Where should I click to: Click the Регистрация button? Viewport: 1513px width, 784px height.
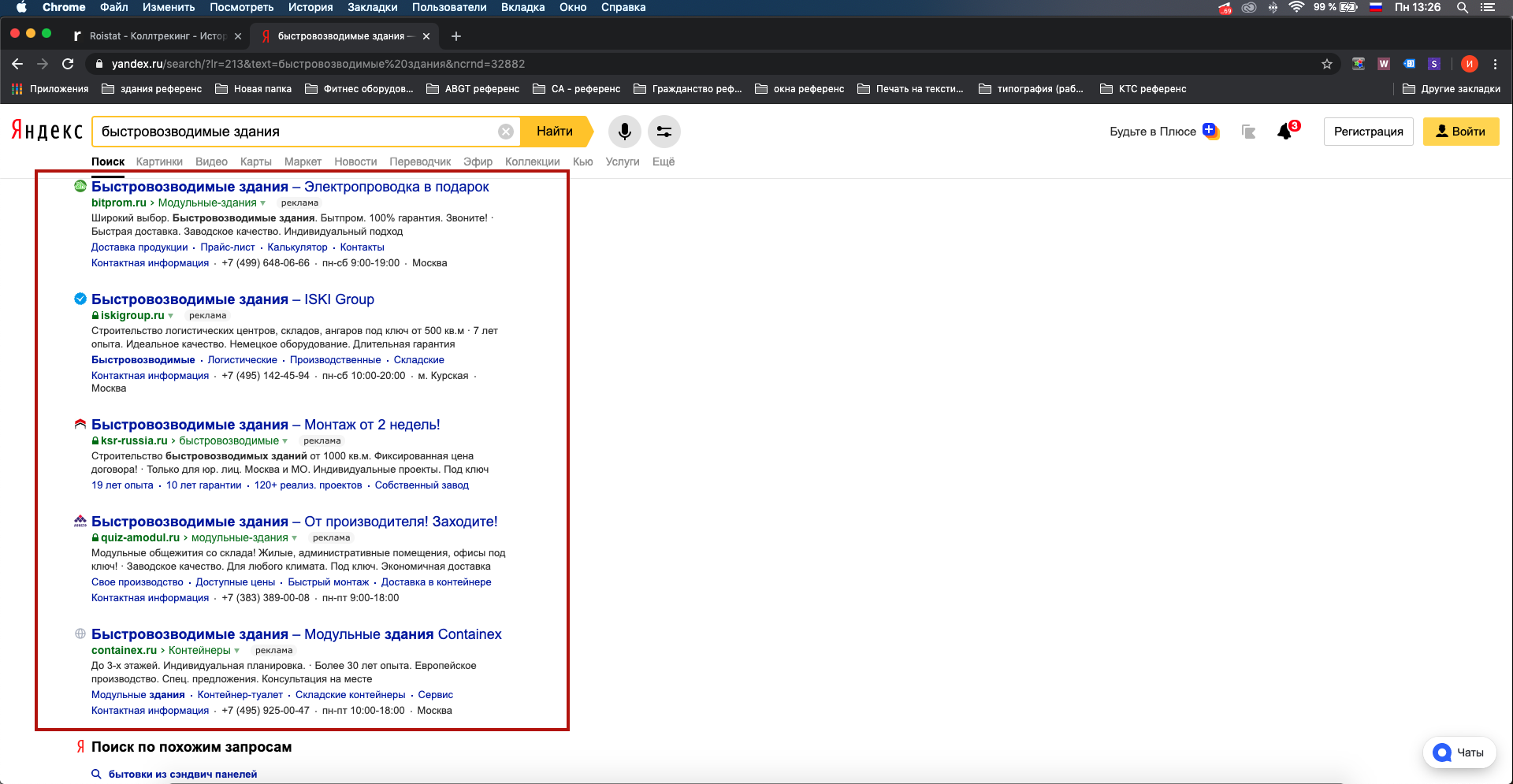click(x=1368, y=132)
